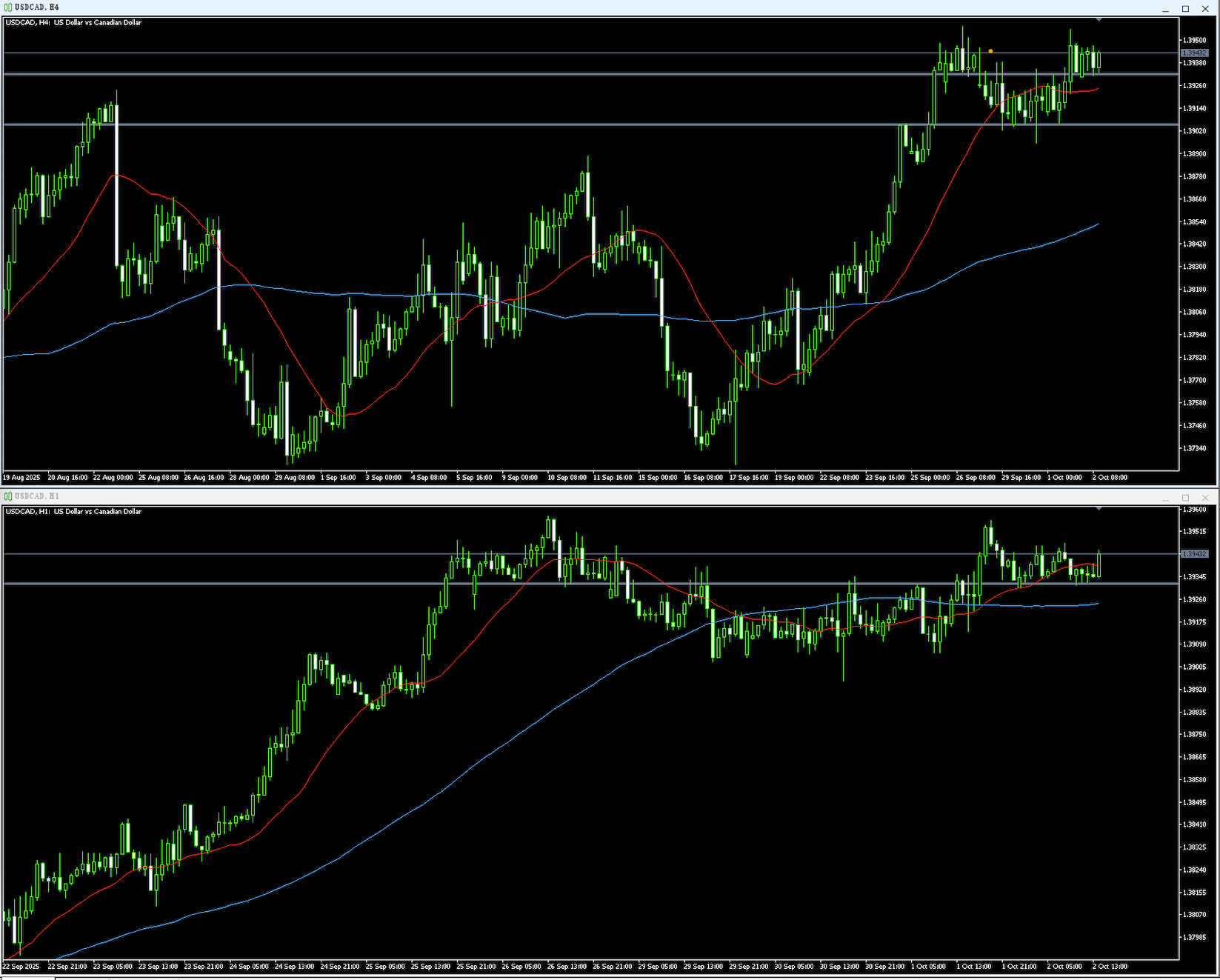Click the 1.37940 price label on H4 scale
The height and width of the screenshot is (980, 1220).
coord(1195,335)
